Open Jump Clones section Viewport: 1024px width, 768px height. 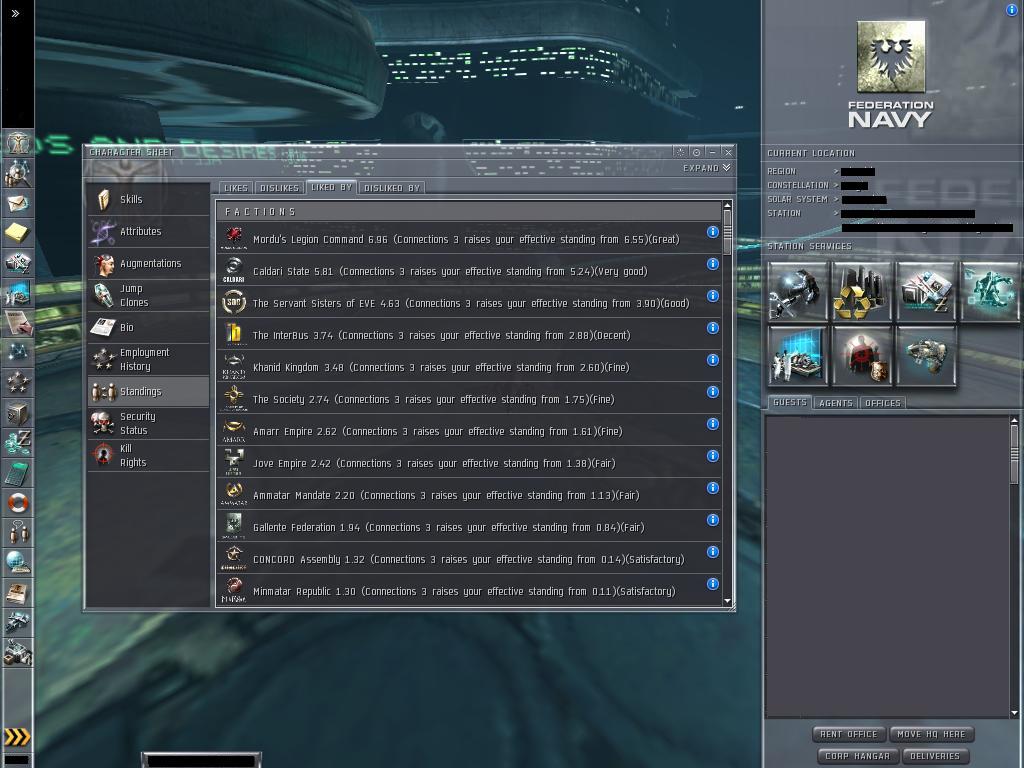[x=148, y=296]
